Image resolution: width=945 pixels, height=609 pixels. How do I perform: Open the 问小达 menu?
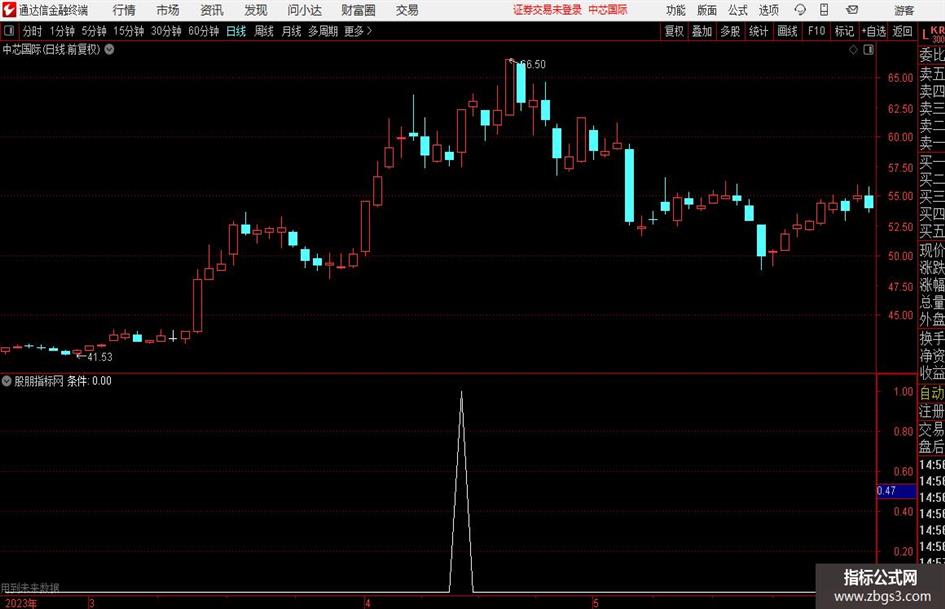(x=304, y=10)
